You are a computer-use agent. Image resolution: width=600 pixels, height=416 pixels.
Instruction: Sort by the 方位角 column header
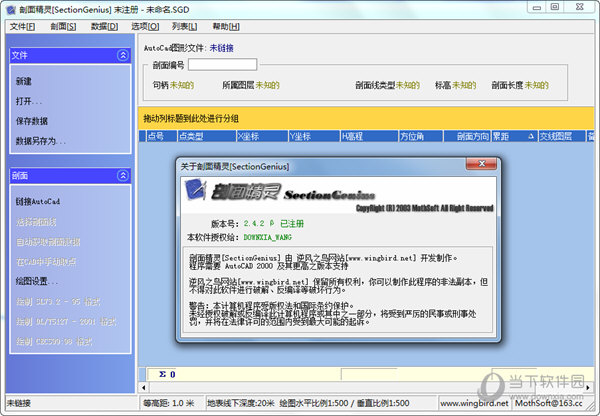[x=421, y=136]
